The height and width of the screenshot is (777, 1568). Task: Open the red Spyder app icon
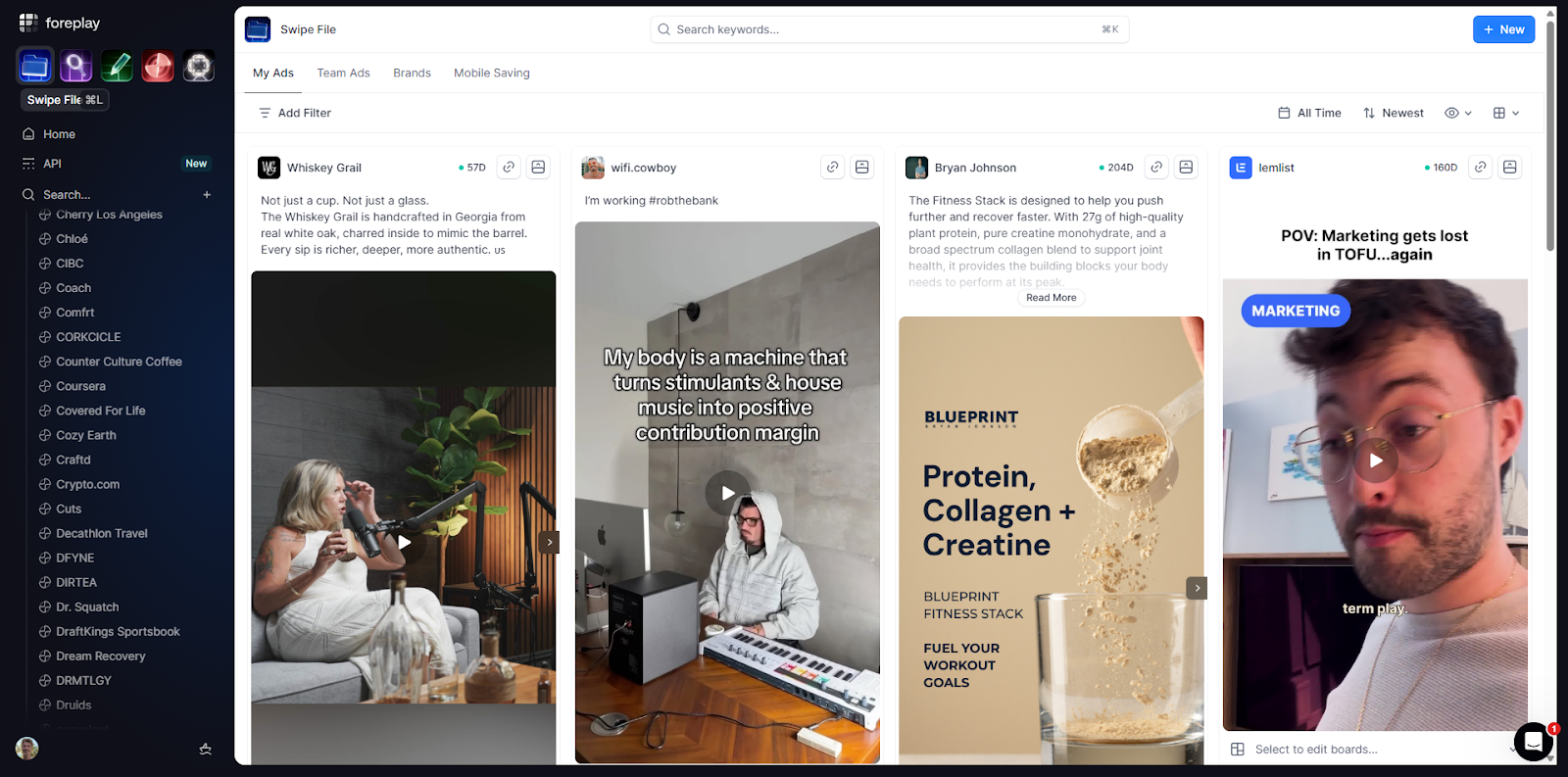(x=158, y=66)
